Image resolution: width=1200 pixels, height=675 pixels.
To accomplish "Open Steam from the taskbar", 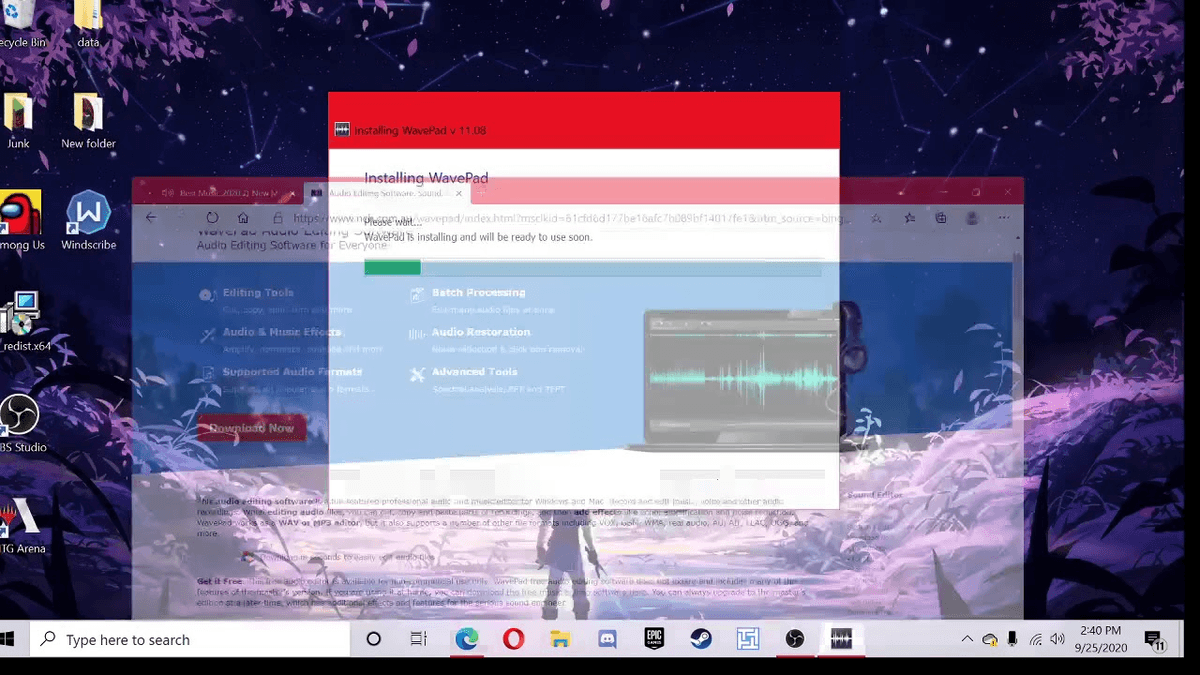I will point(701,640).
